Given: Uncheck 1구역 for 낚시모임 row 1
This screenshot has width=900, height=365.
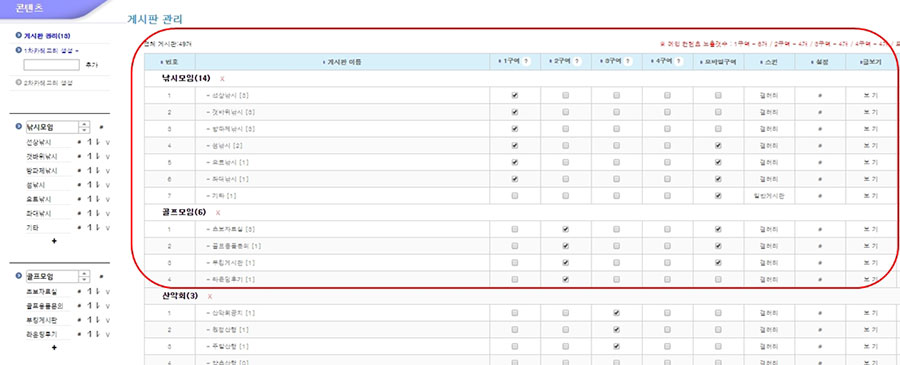Looking at the screenshot, I should point(515,96).
